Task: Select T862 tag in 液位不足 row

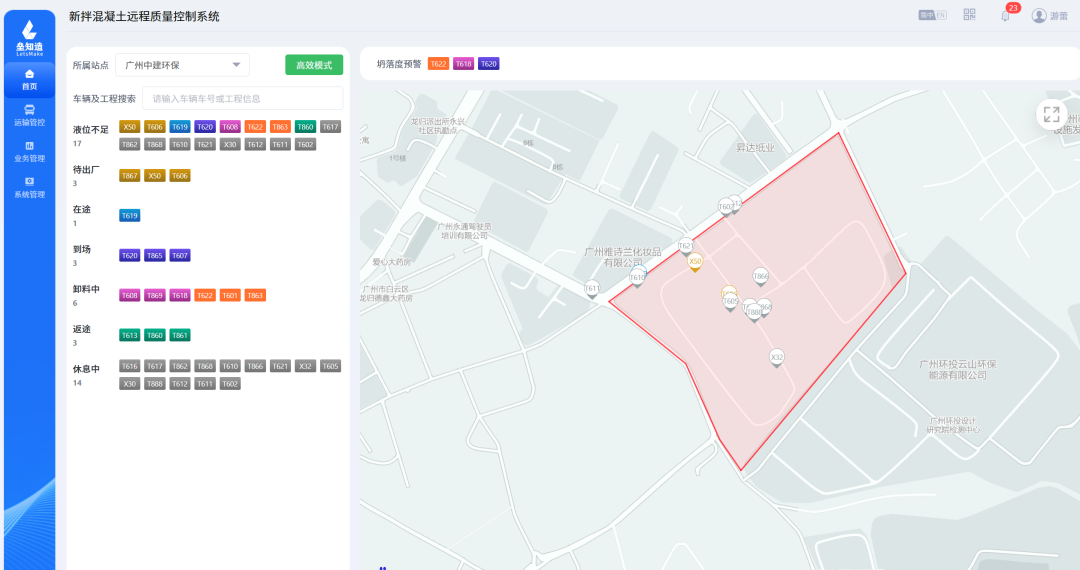Action: click(x=129, y=145)
